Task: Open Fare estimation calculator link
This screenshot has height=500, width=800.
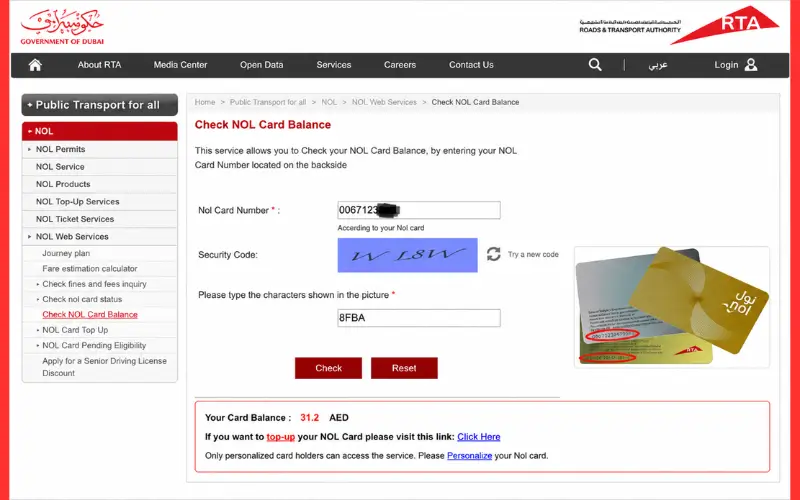Action: pos(90,268)
